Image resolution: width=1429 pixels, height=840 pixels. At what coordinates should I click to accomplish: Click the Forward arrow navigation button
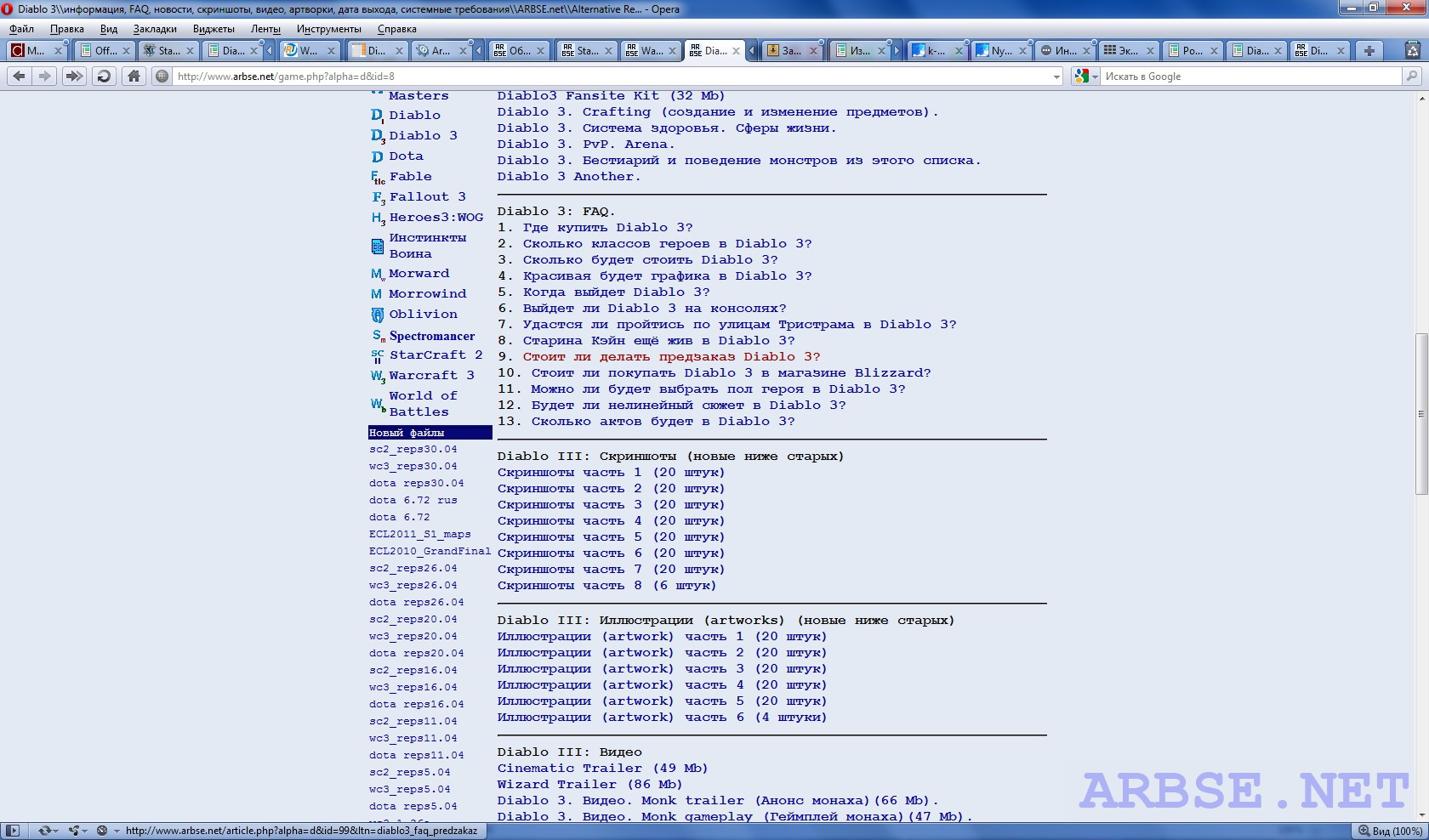(45, 77)
